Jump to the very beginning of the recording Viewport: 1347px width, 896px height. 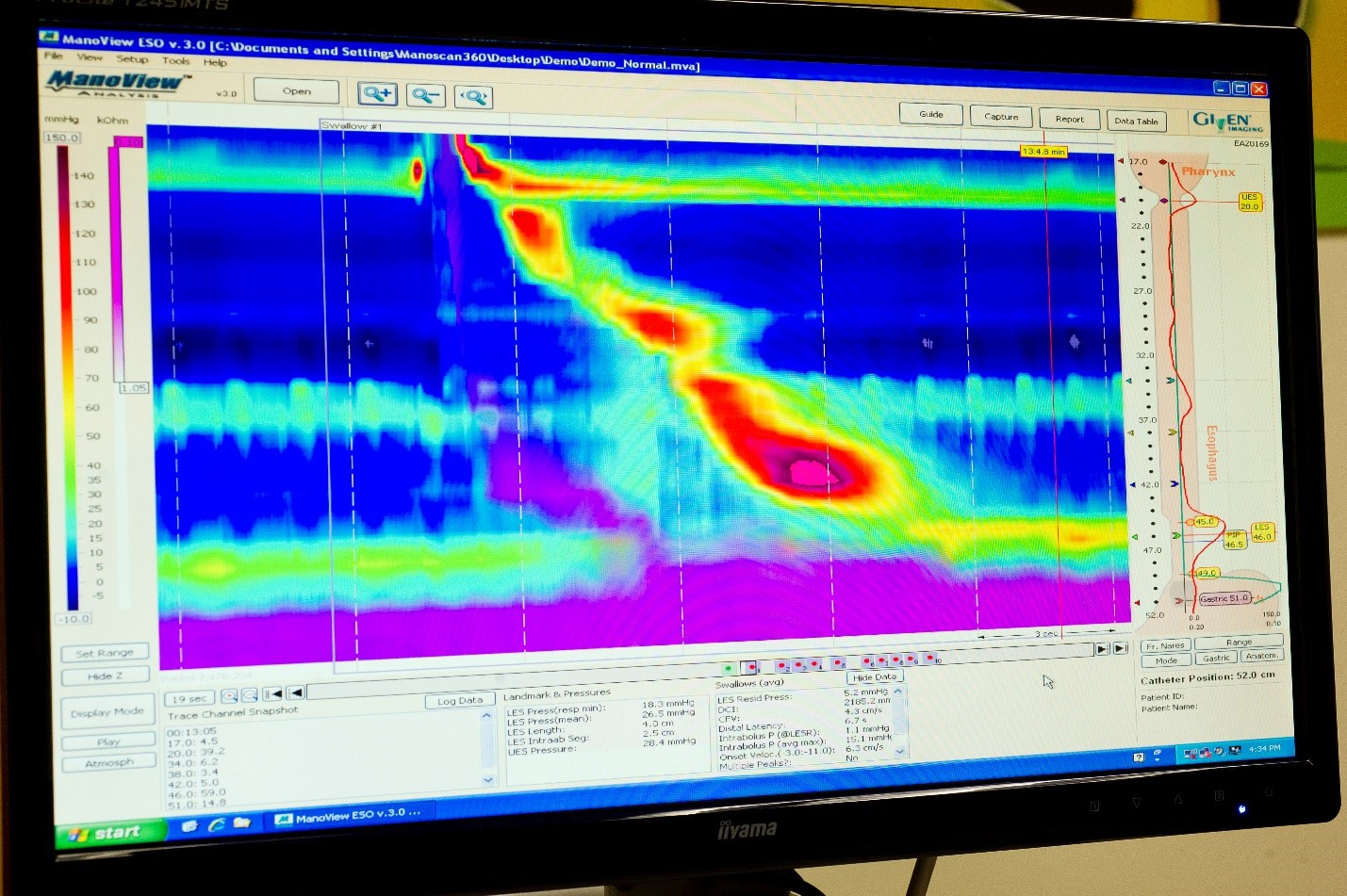tap(272, 694)
